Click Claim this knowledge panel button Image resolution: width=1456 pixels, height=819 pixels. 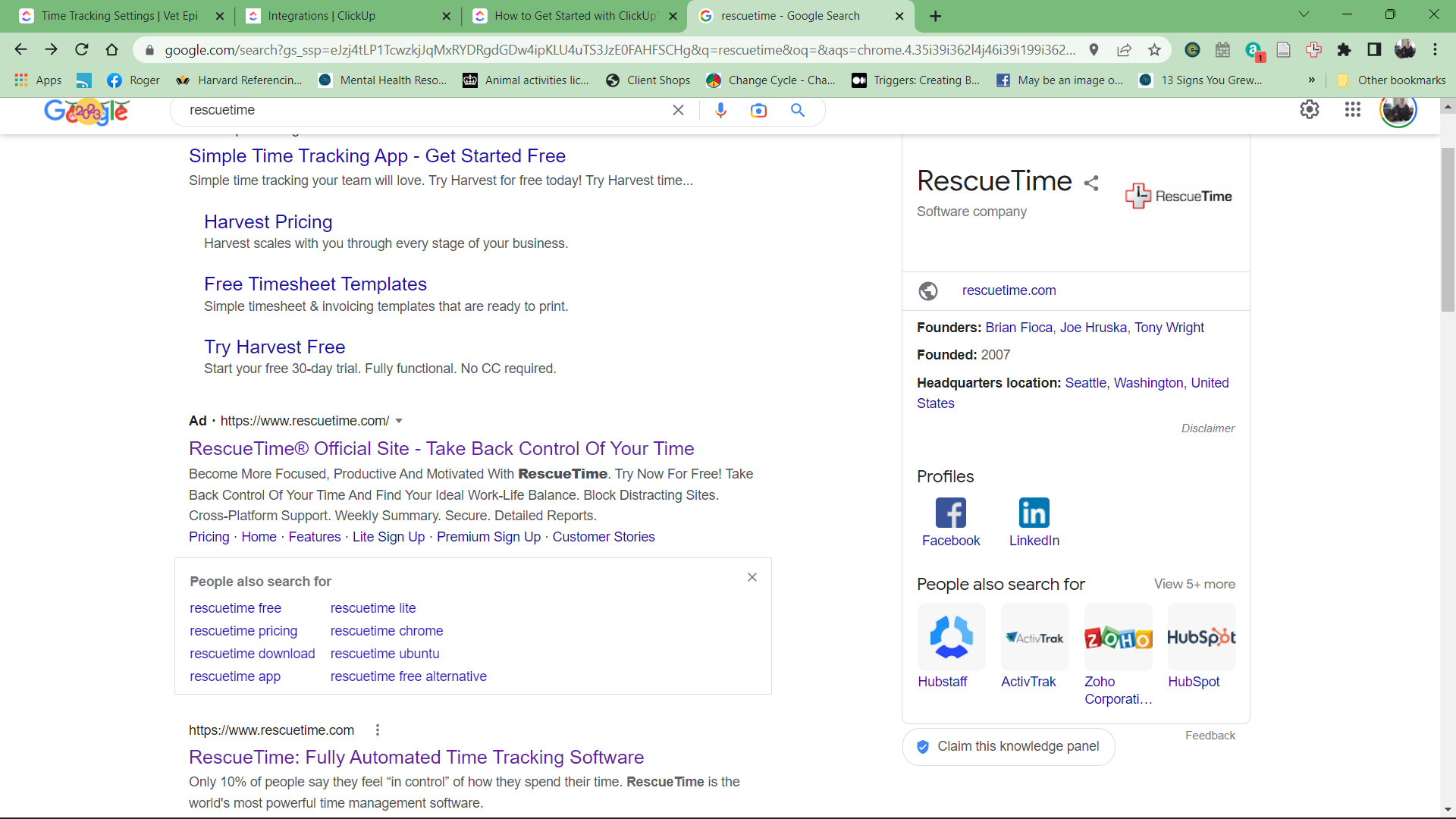1008,747
